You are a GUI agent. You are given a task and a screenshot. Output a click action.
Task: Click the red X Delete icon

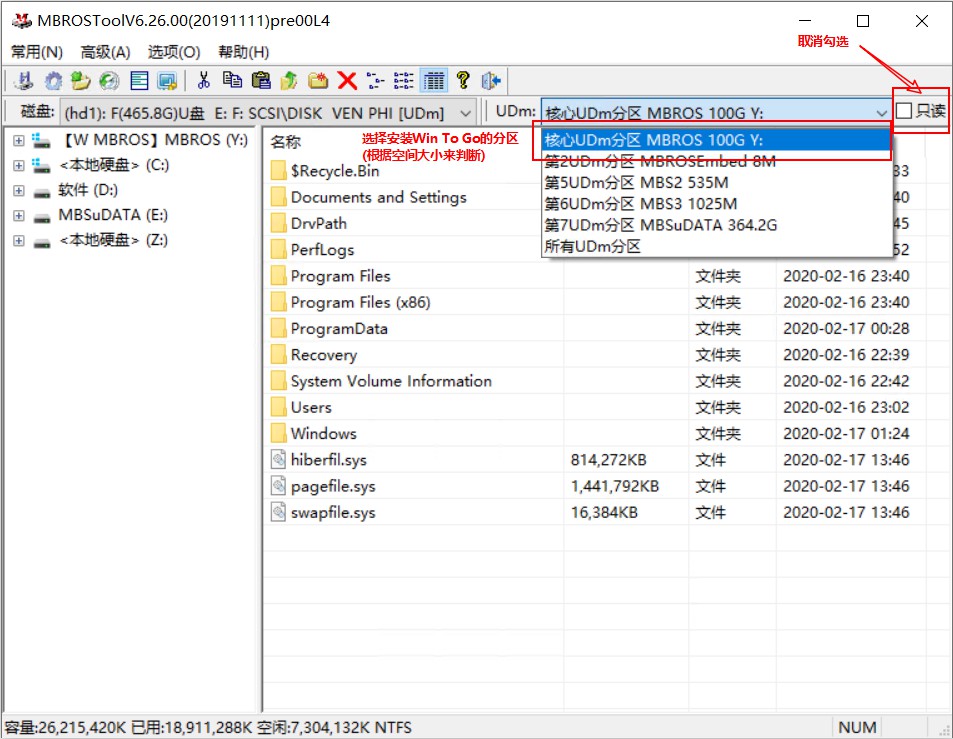pos(347,81)
